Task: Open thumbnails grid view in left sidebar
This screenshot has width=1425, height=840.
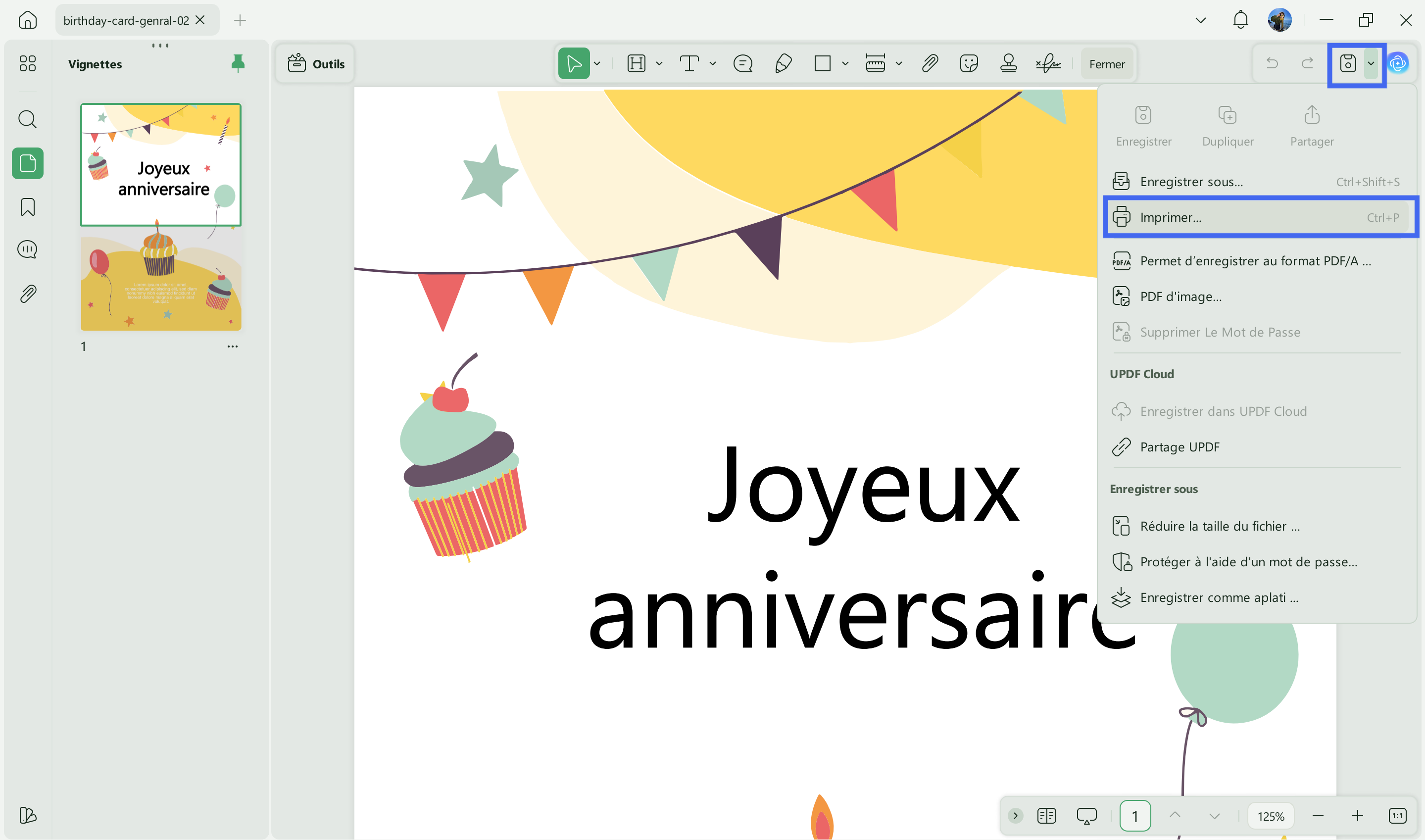Action: coord(27,63)
